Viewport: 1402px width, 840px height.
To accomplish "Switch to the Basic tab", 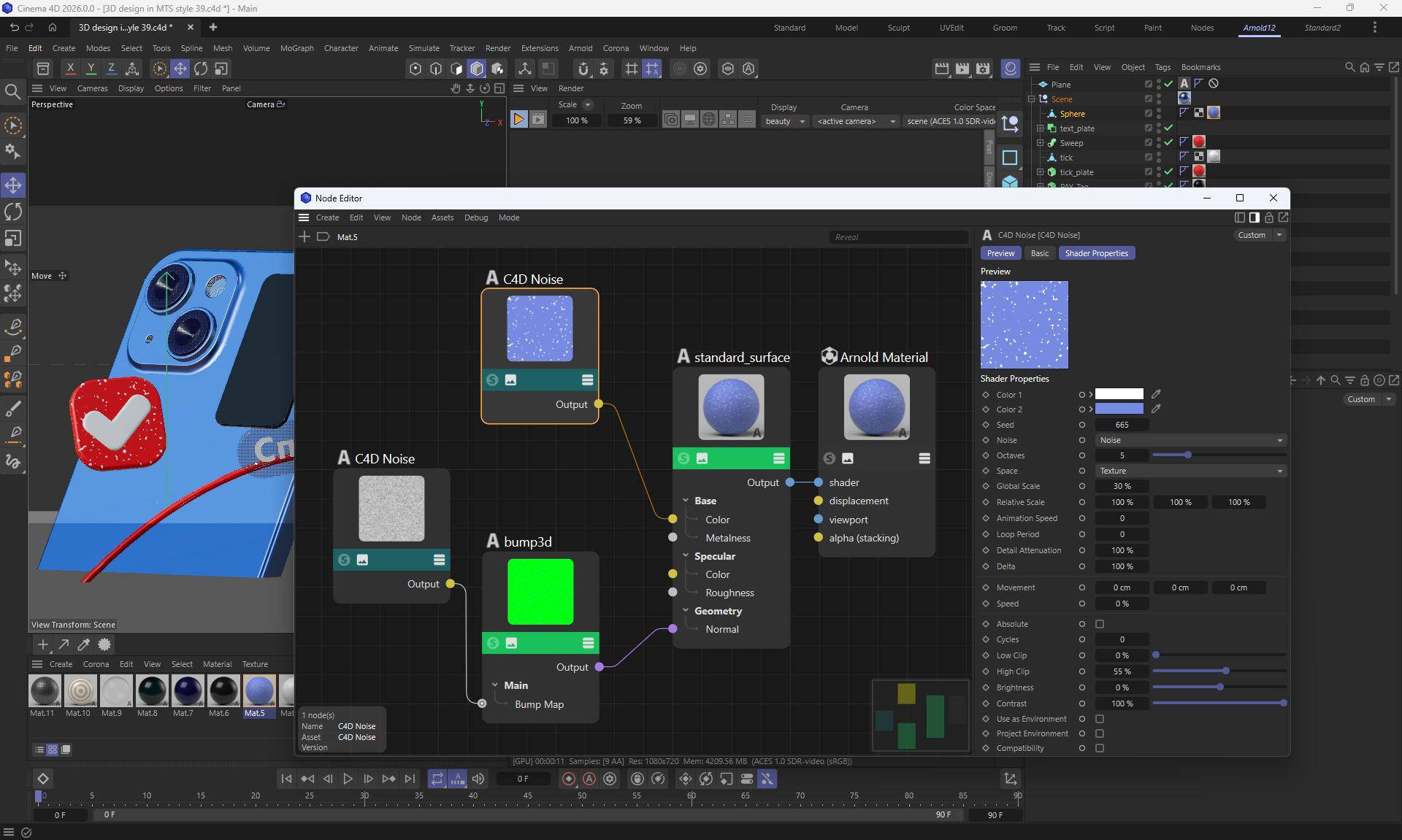I will click(1039, 253).
